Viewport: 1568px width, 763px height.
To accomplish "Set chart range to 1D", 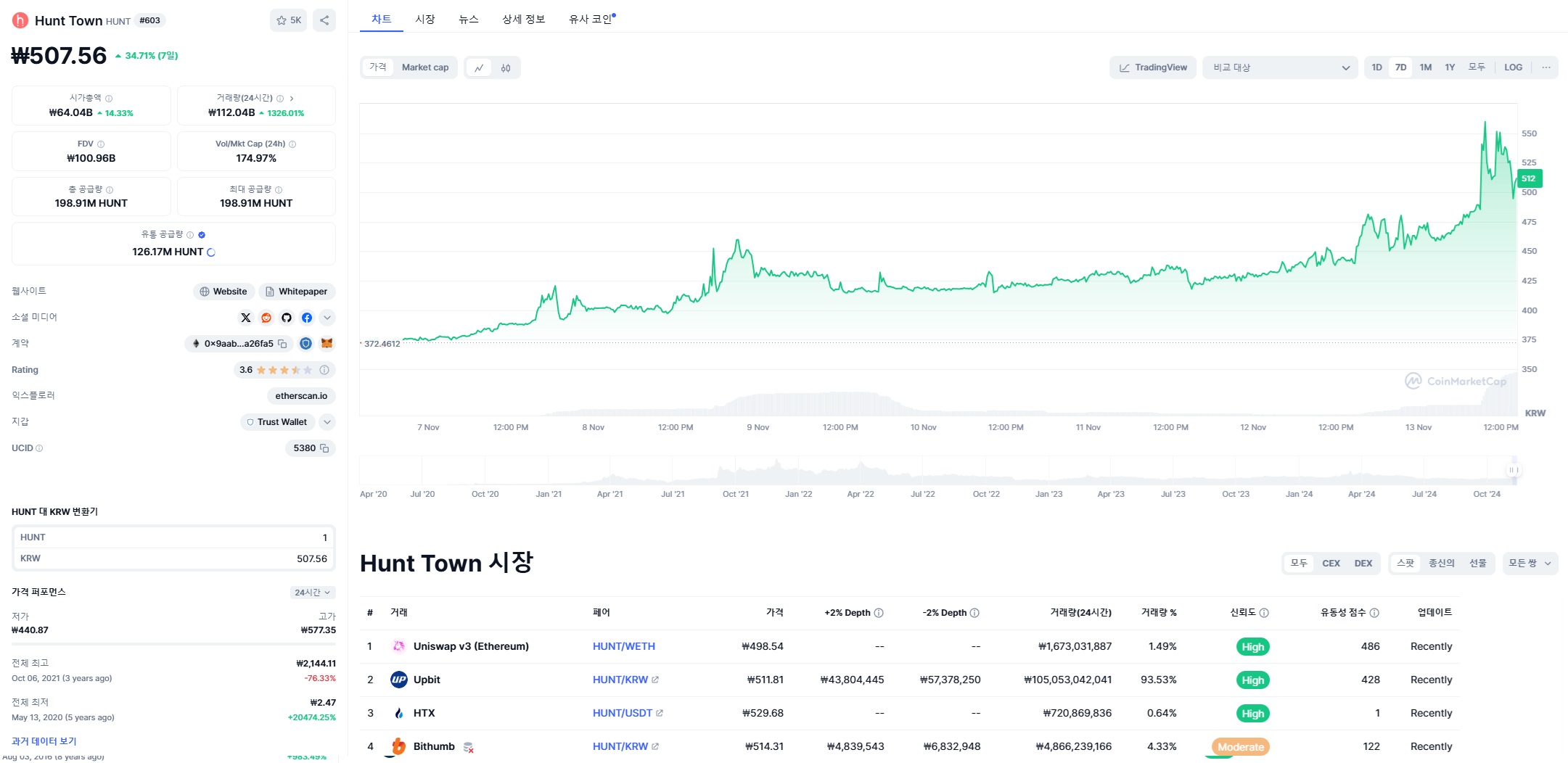I will (x=1376, y=67).
